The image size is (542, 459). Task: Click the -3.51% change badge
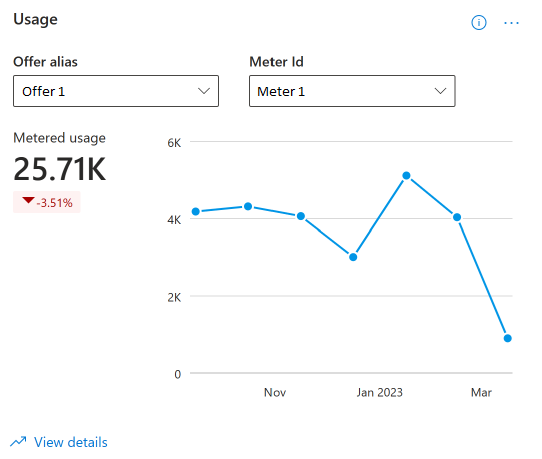[x=47, y=202]
